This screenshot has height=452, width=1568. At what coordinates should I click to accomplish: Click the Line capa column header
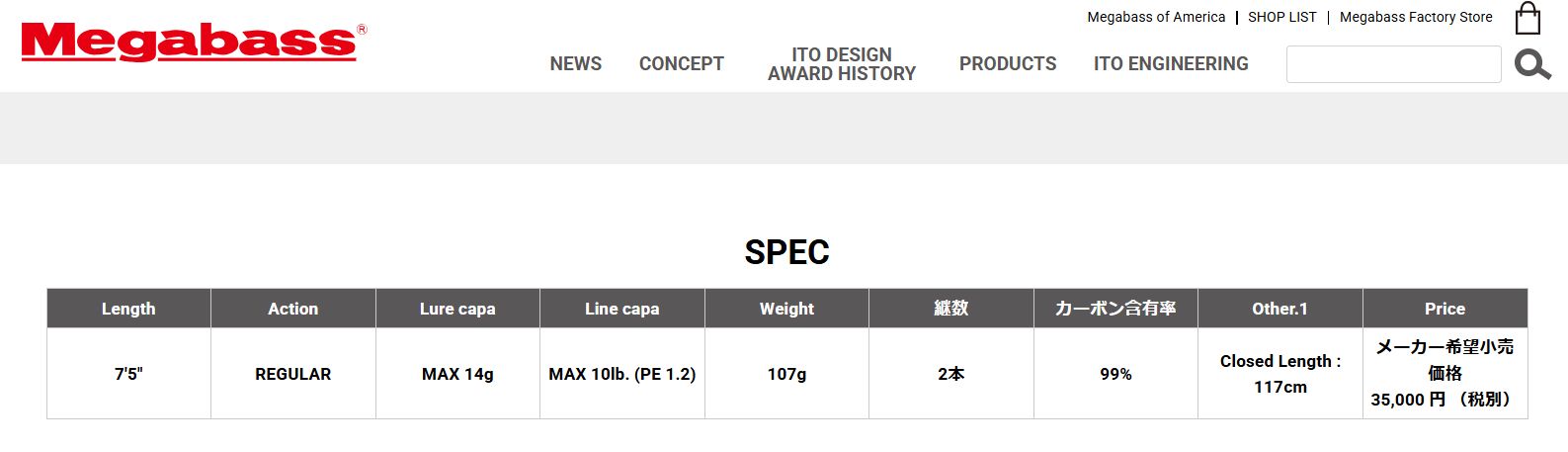(622, 309)
